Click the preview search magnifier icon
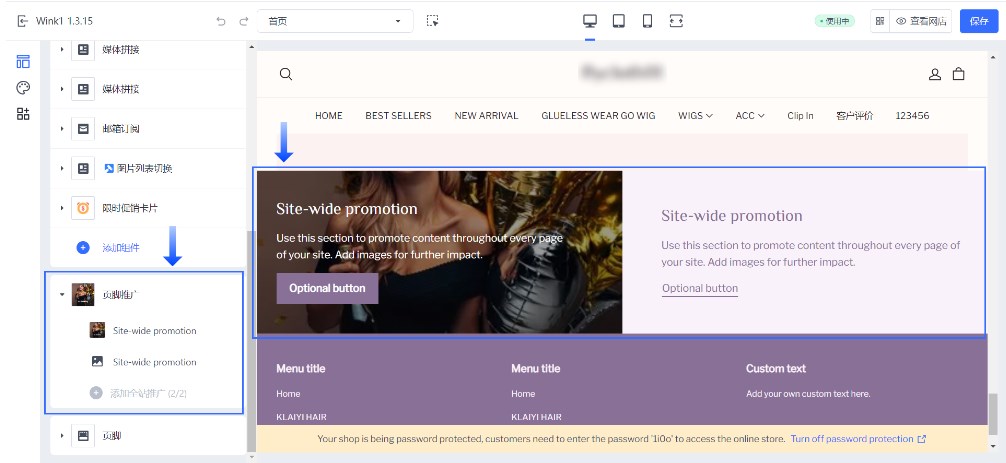 click(286, 74)
